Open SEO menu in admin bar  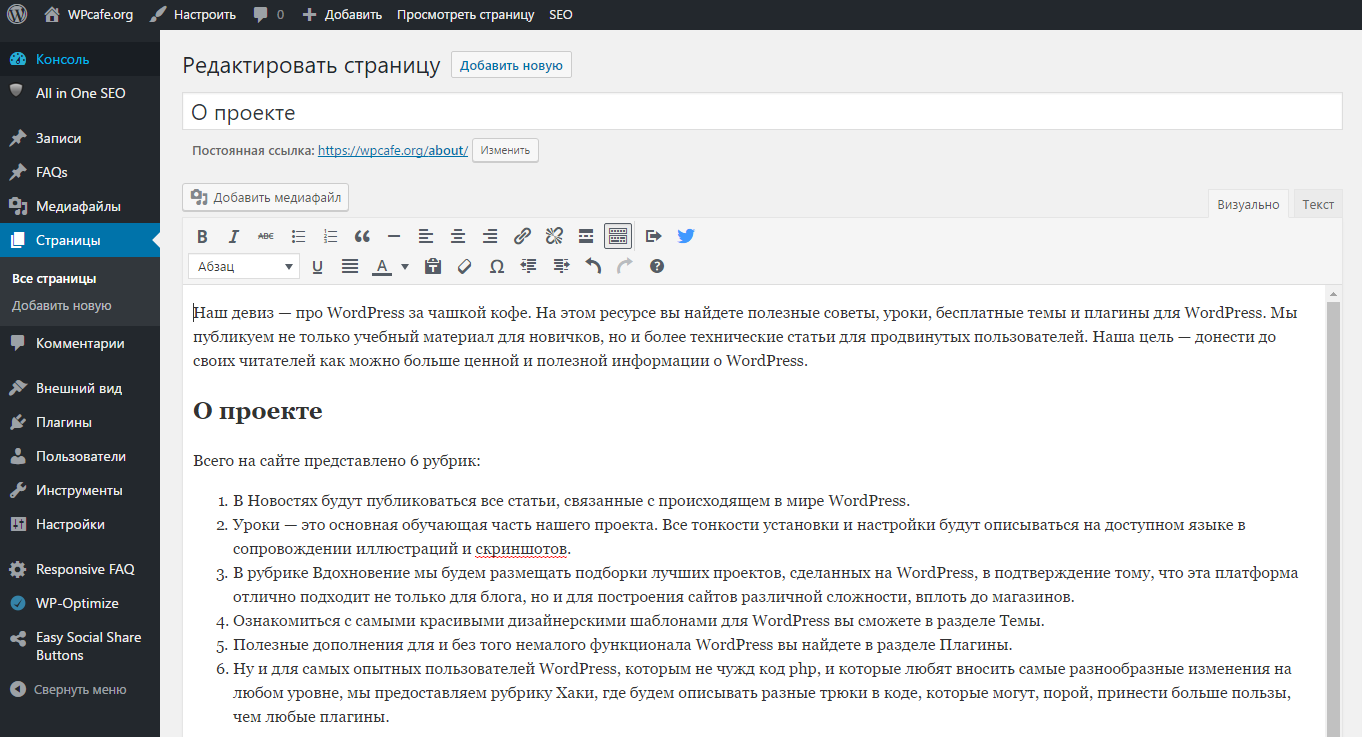tap(561, 14)
